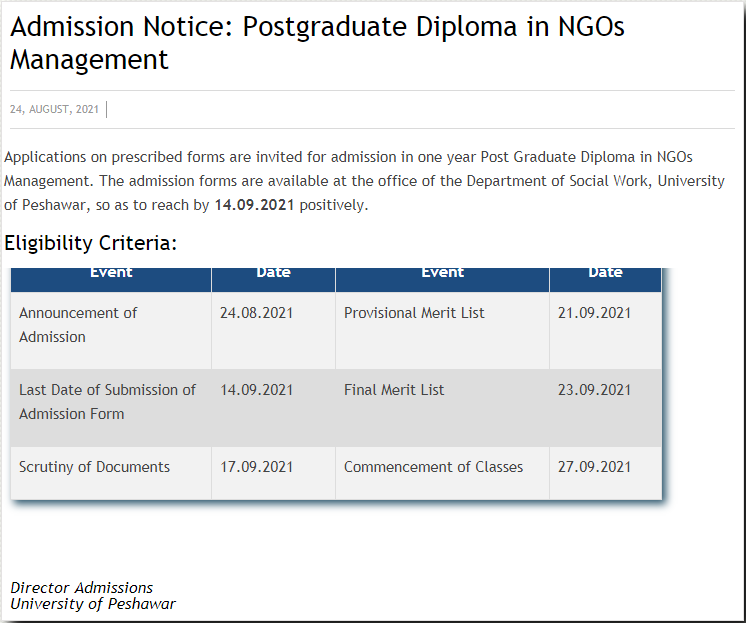
Task: Click the Director Admissions signature text
Action: point(82,588)
